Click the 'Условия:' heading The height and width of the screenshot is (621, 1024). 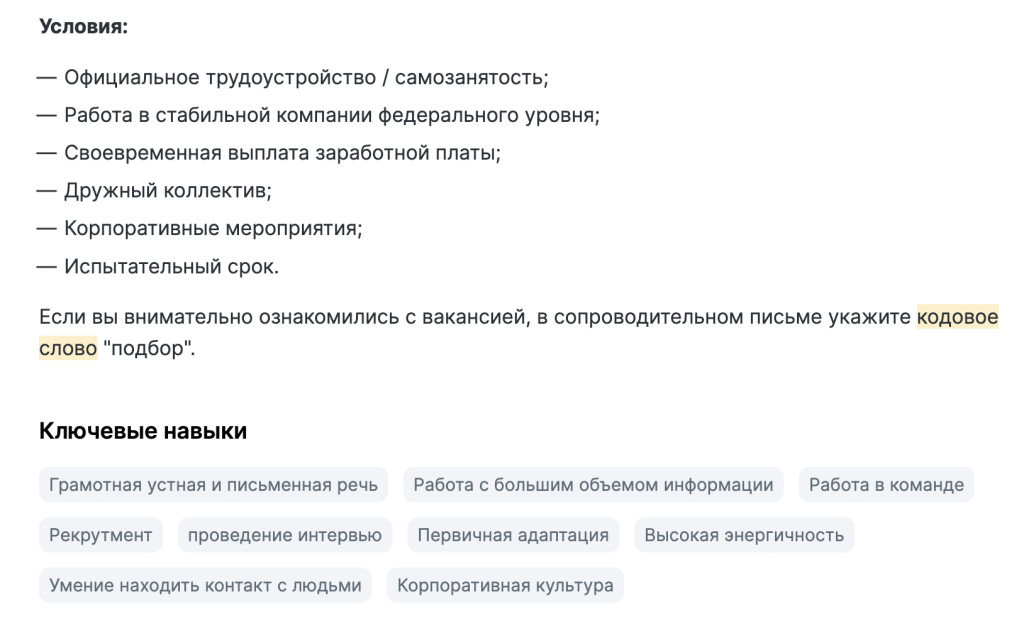84,26
